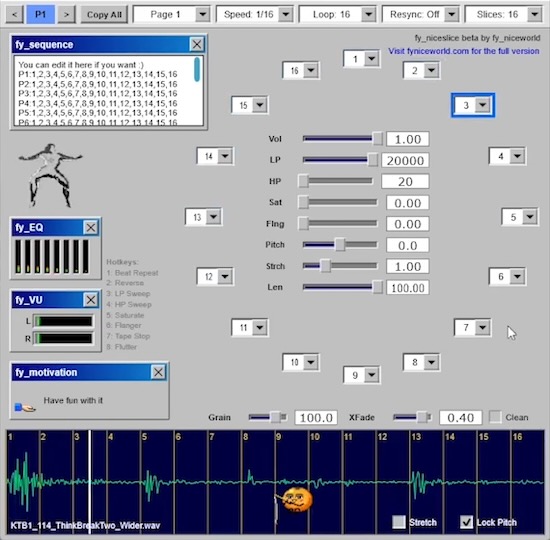
Task: Click the XFade slider handle
Action: tap(421, 417)
